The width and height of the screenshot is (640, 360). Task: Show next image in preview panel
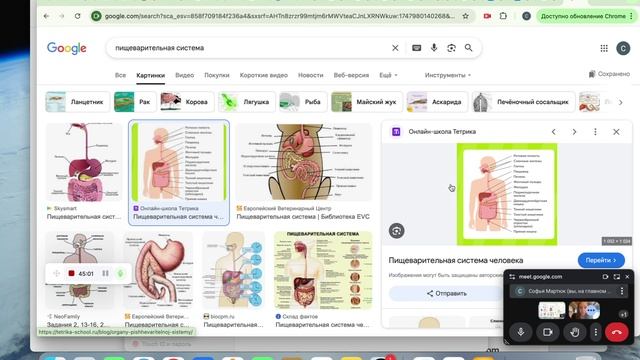pos(574,132)
